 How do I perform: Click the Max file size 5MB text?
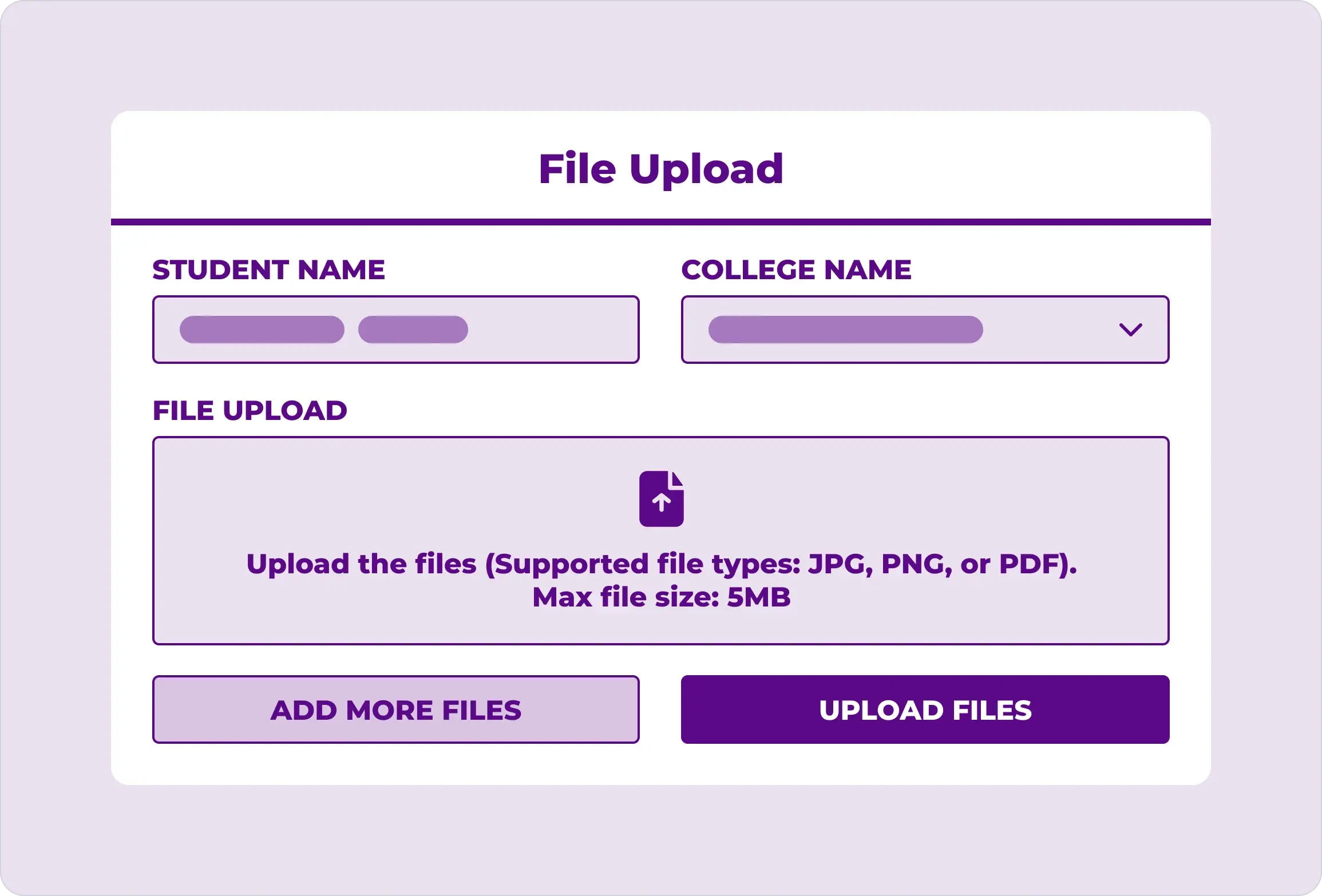(x=662, y=597)
